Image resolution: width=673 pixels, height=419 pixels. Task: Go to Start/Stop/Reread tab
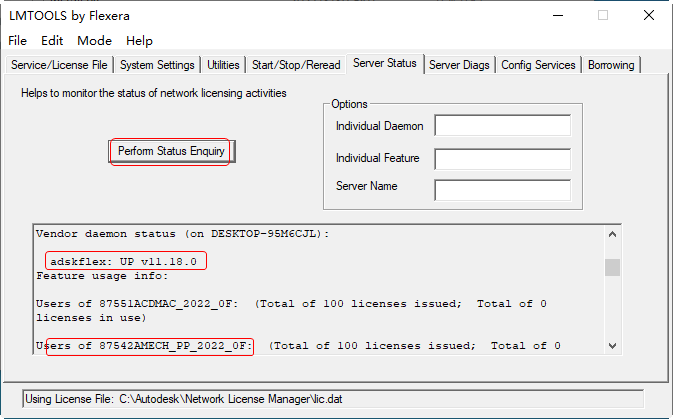click(296, 65)
